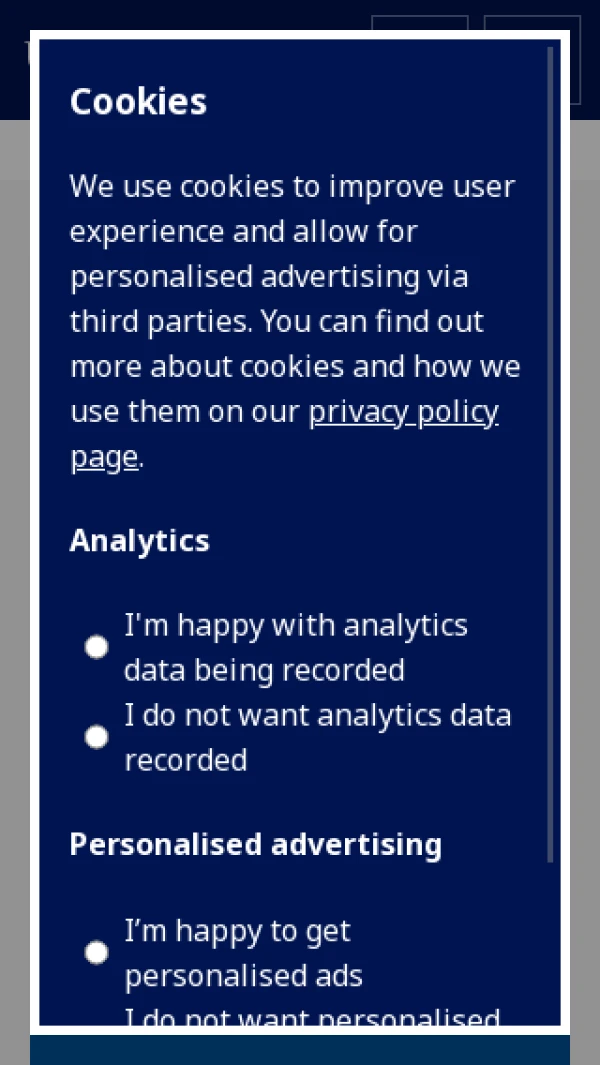This screenshot has width=600, height=1065.
Task: Click the Analytics section heading
Action: (139, 541)
